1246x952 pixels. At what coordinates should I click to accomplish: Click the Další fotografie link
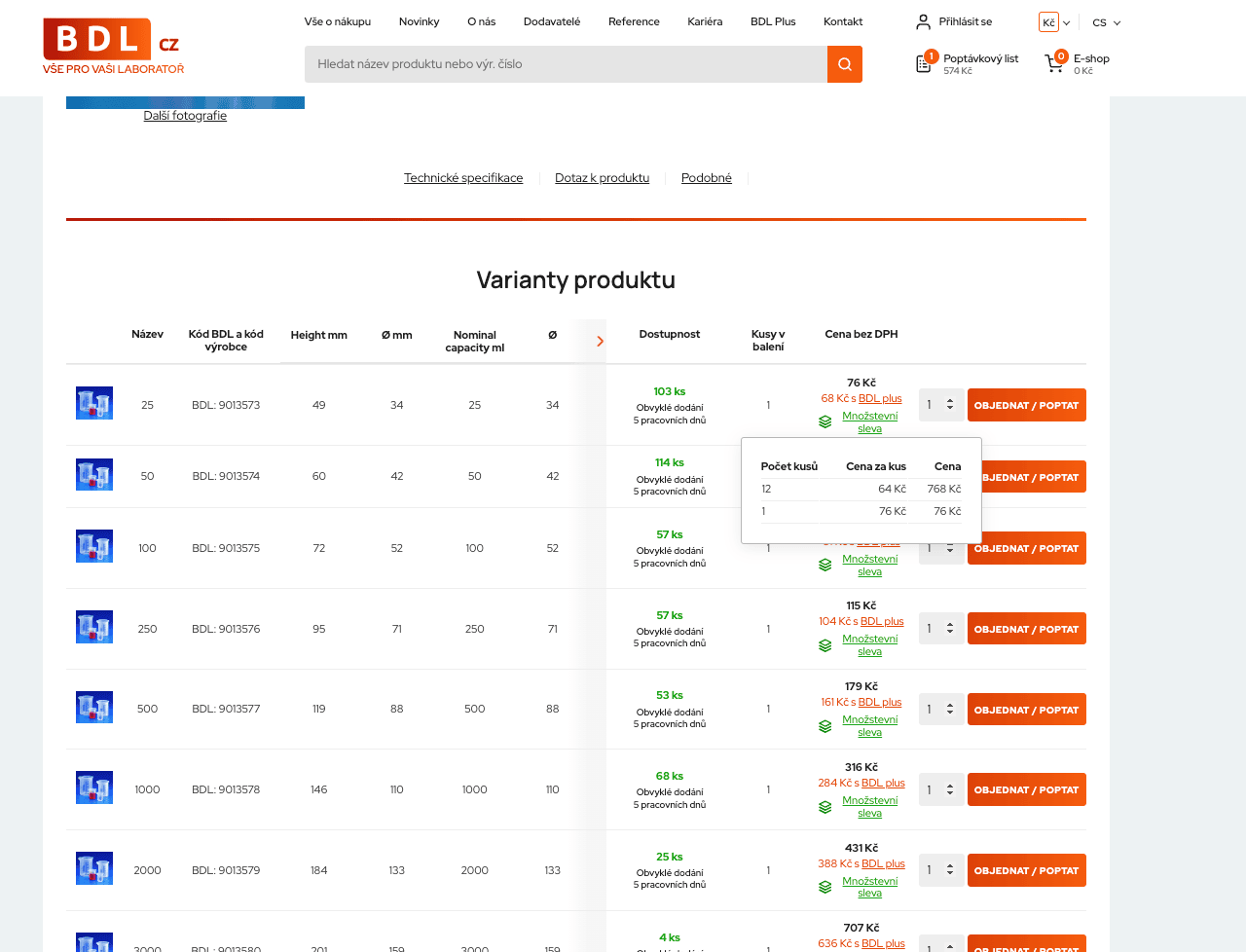click(x=185, y=116)
